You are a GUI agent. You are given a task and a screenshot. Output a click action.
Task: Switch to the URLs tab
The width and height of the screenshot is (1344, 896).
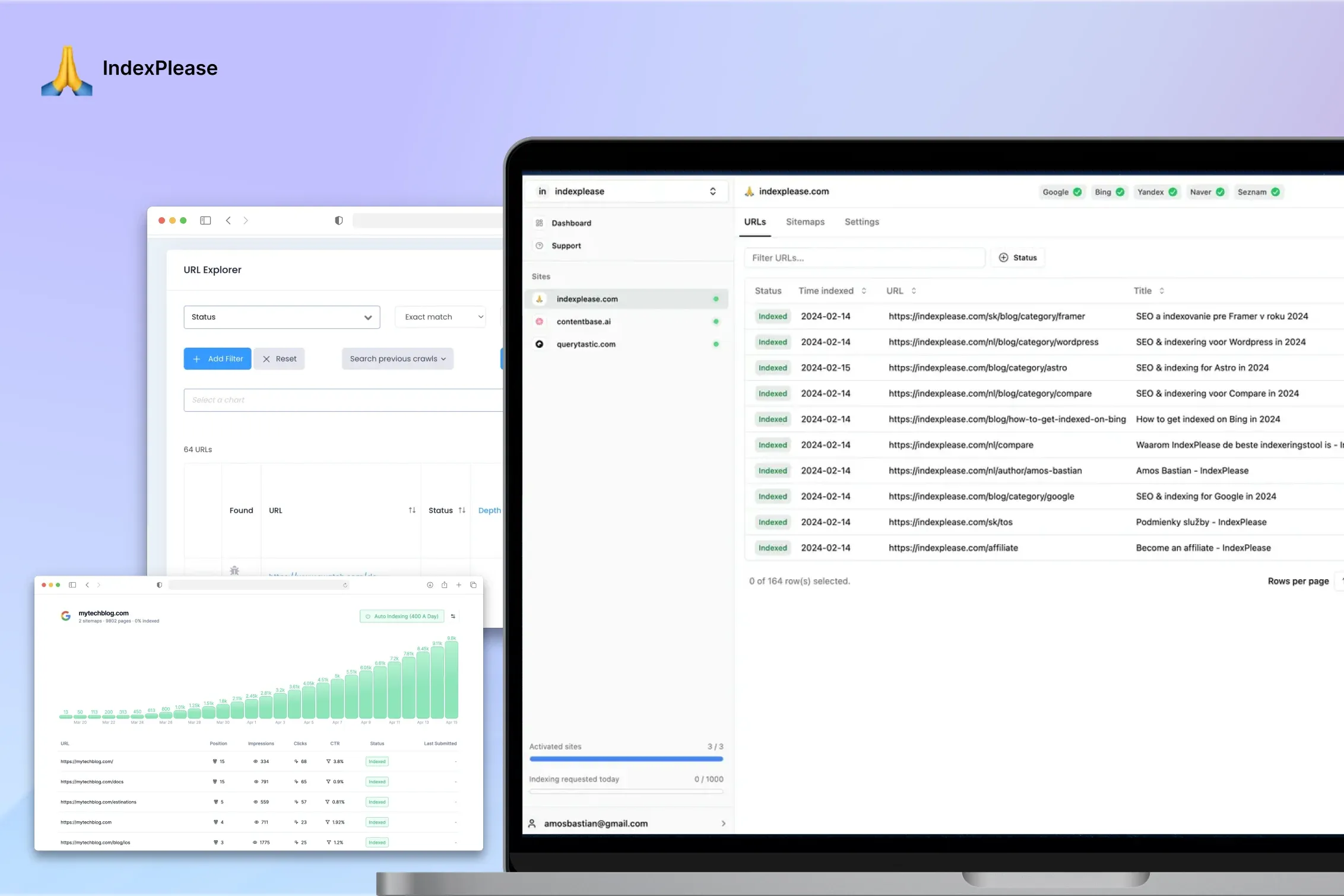point(755,222)
